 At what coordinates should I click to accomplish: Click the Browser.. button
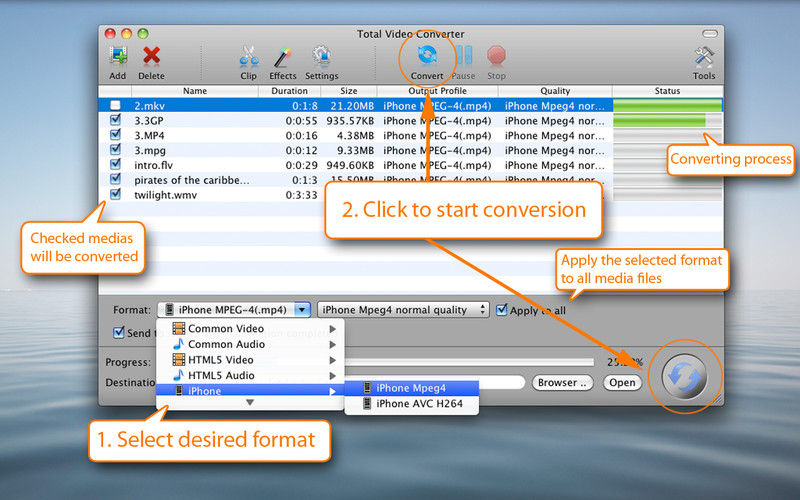562,383
